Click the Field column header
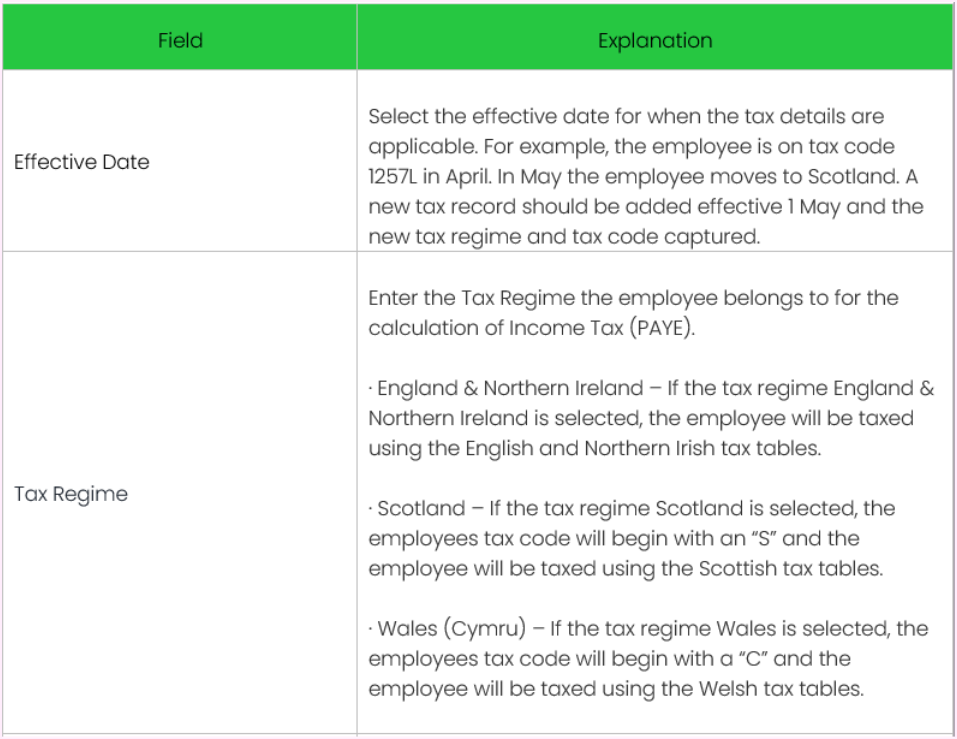The width and height of the screenshot is (957, 739). pyautogui.click(x=180, y=41)
